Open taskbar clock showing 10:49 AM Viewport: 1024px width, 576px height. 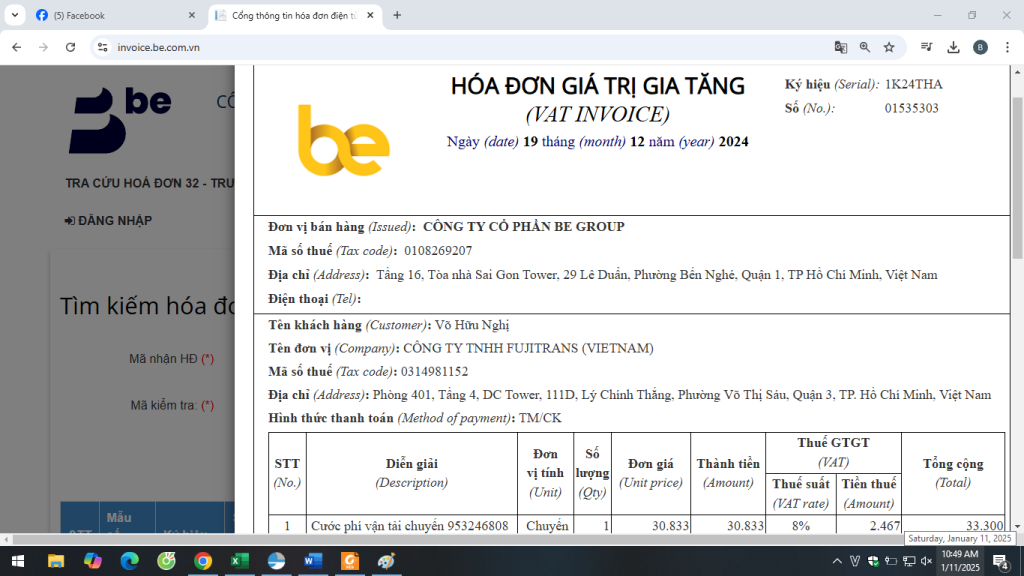[x=960, y=561]
